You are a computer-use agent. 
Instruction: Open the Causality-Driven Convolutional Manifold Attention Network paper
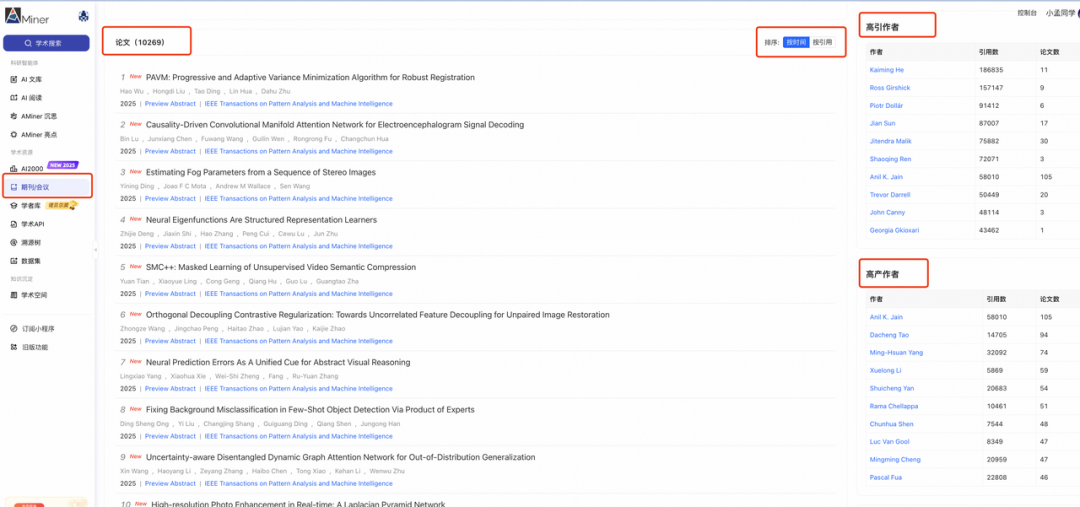335,125
